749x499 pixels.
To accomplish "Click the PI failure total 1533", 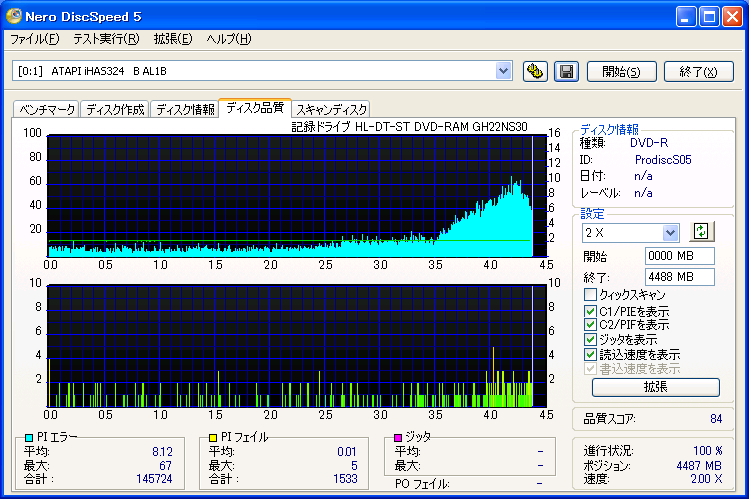I will pyautogui.click(x=345, y=478).
